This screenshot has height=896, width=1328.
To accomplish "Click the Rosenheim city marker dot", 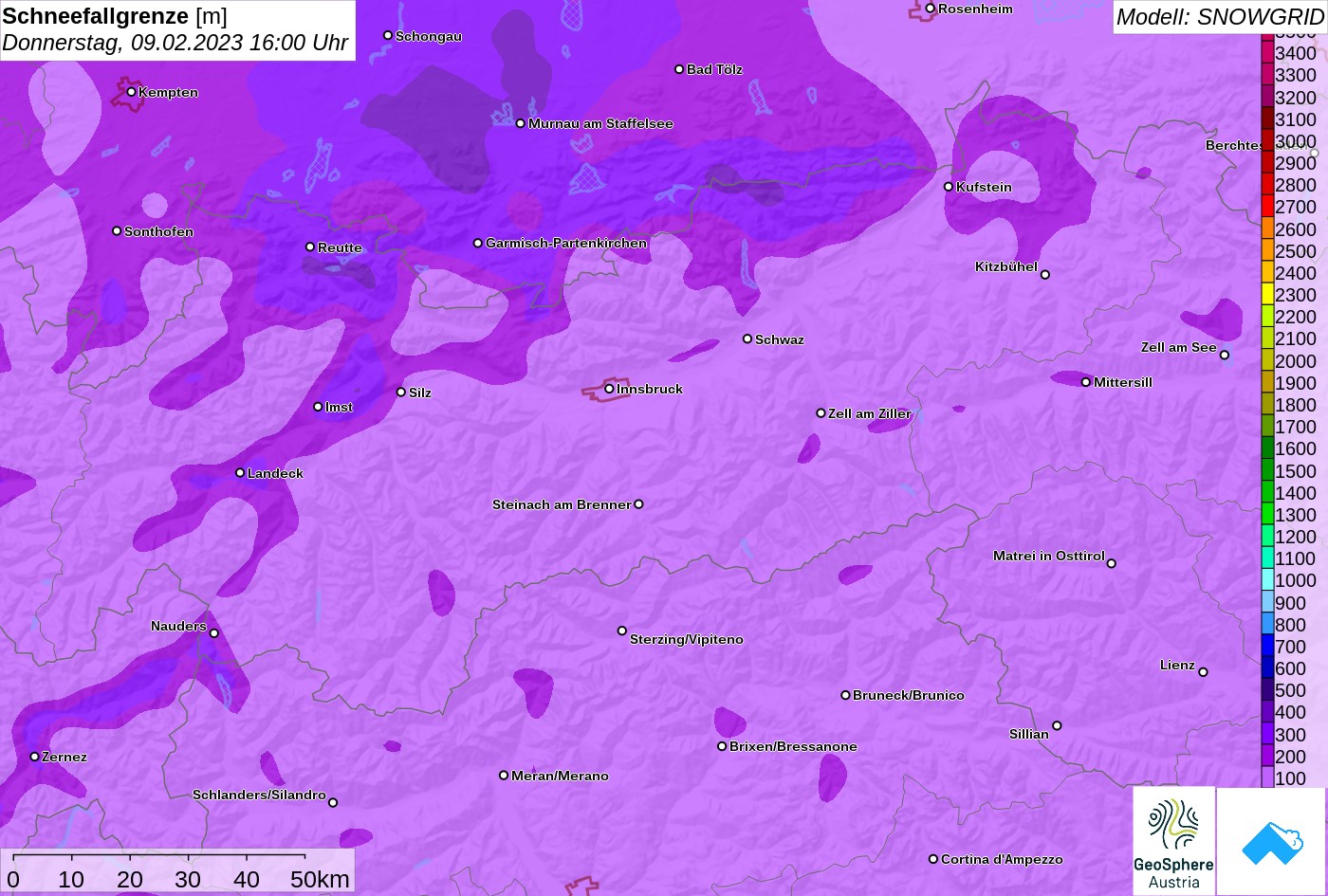I will 931,9.
